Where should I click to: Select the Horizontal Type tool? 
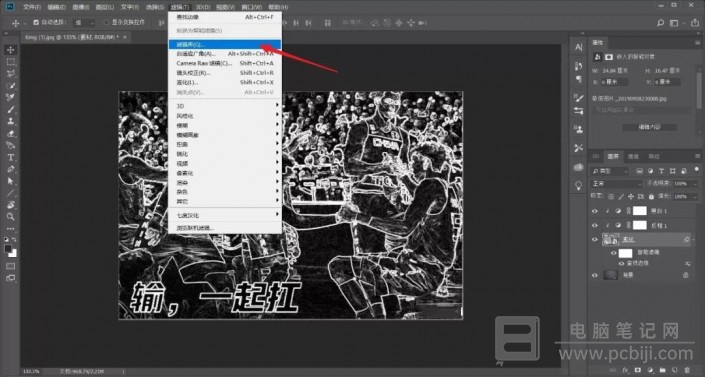11,157
